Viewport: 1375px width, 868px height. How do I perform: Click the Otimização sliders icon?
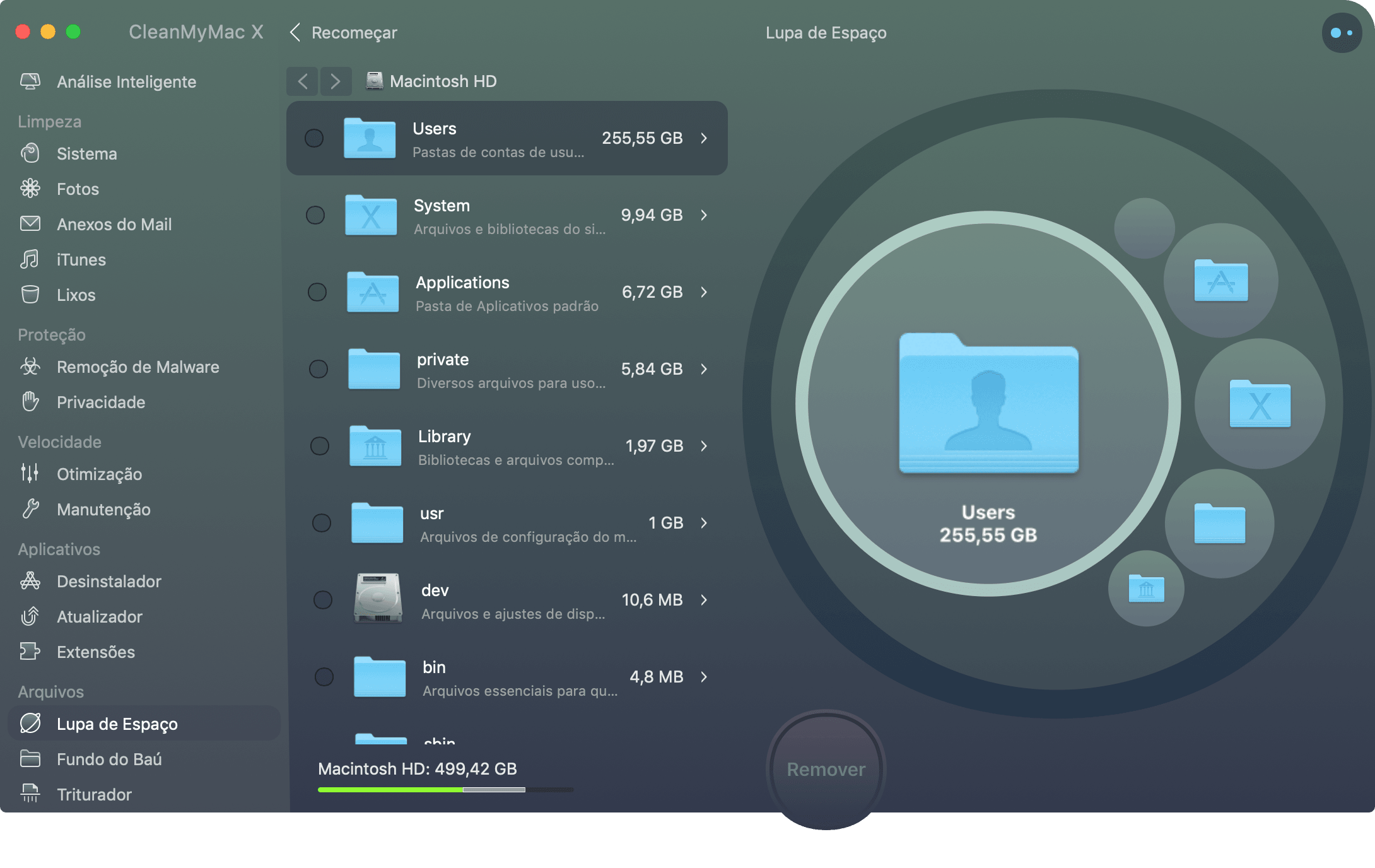(x=30, y=474)
